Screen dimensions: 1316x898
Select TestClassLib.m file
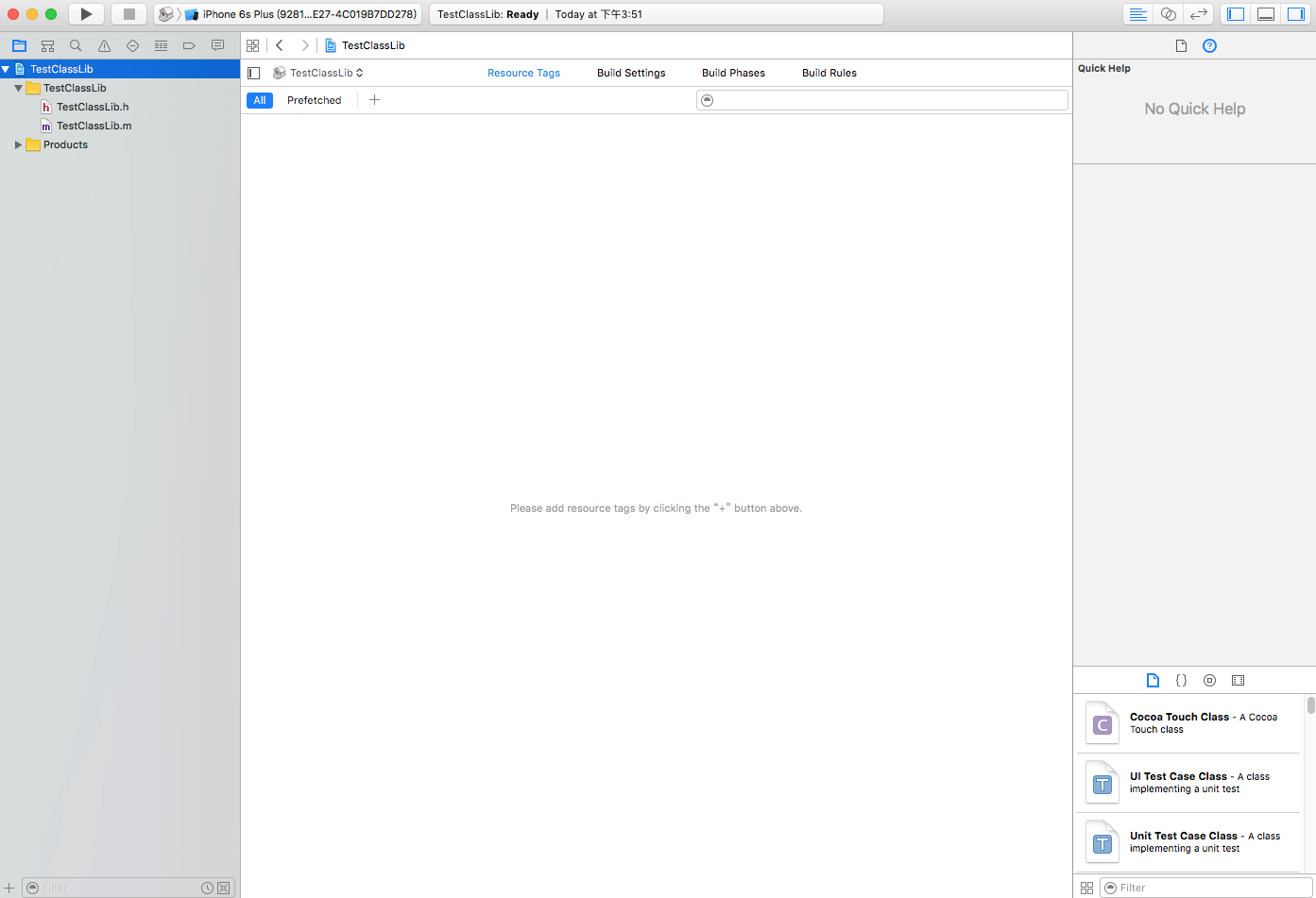tap(94, 126)
